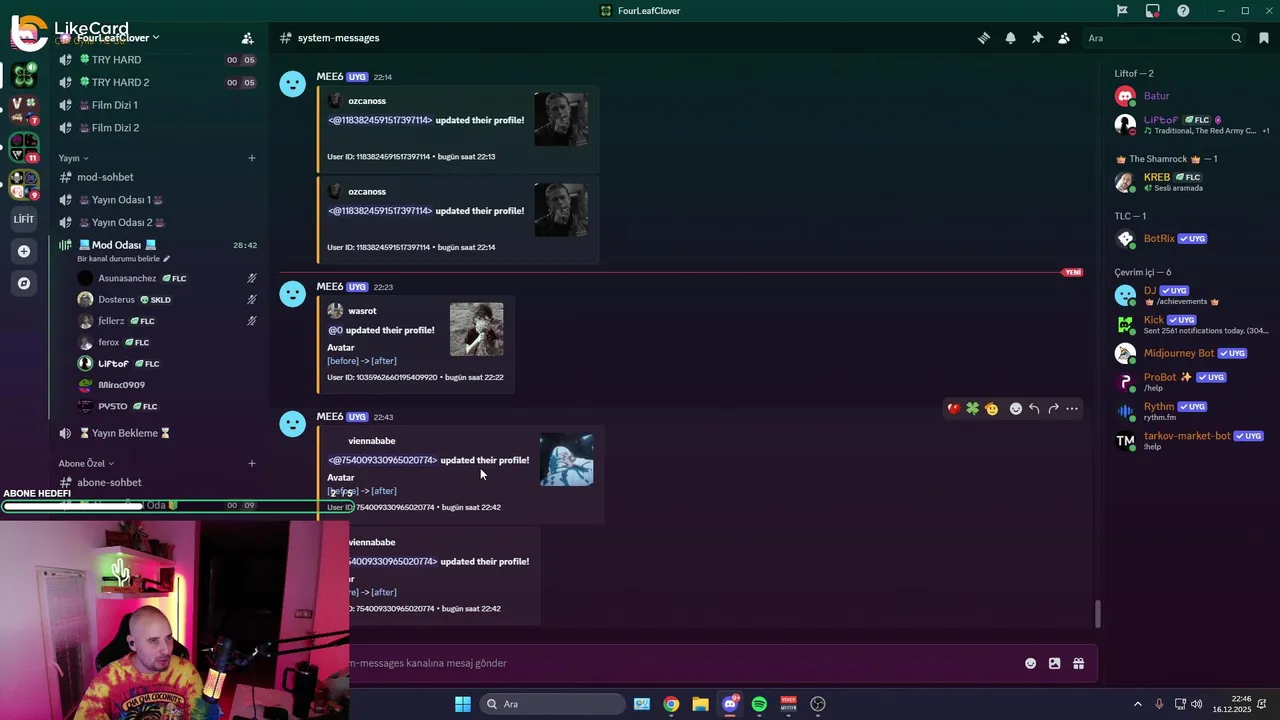Open the mod-sohbet text channel
Viewport: 1280px width, 720px height.
click(x=158, y=177)
